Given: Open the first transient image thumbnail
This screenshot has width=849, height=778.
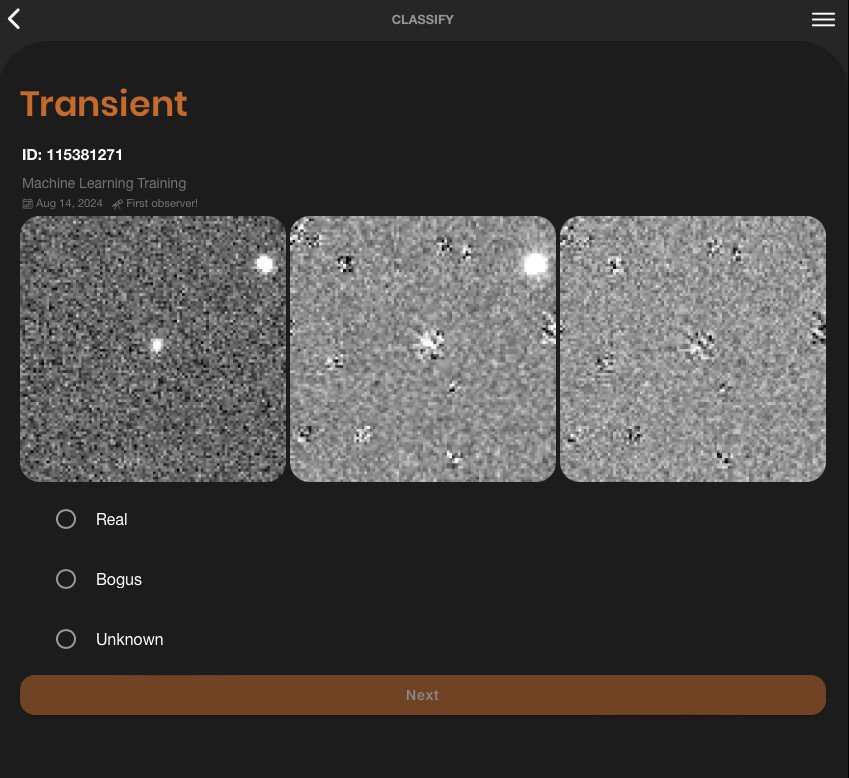Looking at the screenshot, I should click(x=153, y=349).
